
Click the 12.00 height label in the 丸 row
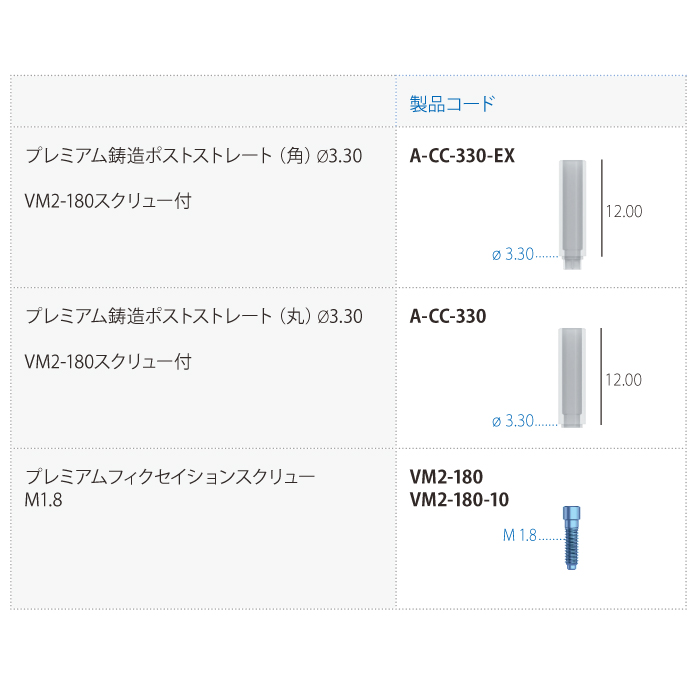tap(623, 380)
